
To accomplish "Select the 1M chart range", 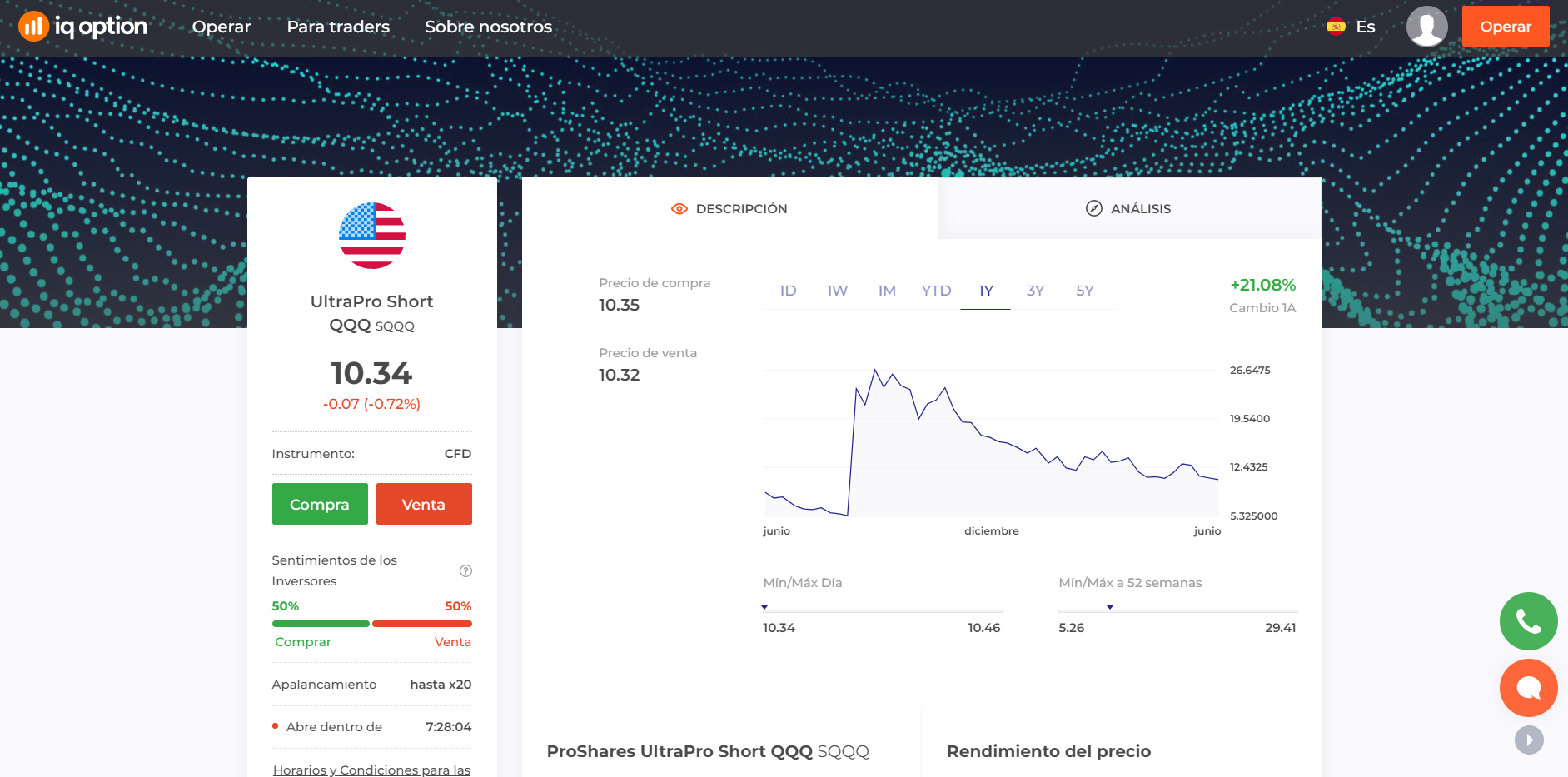I will [886, 291].
